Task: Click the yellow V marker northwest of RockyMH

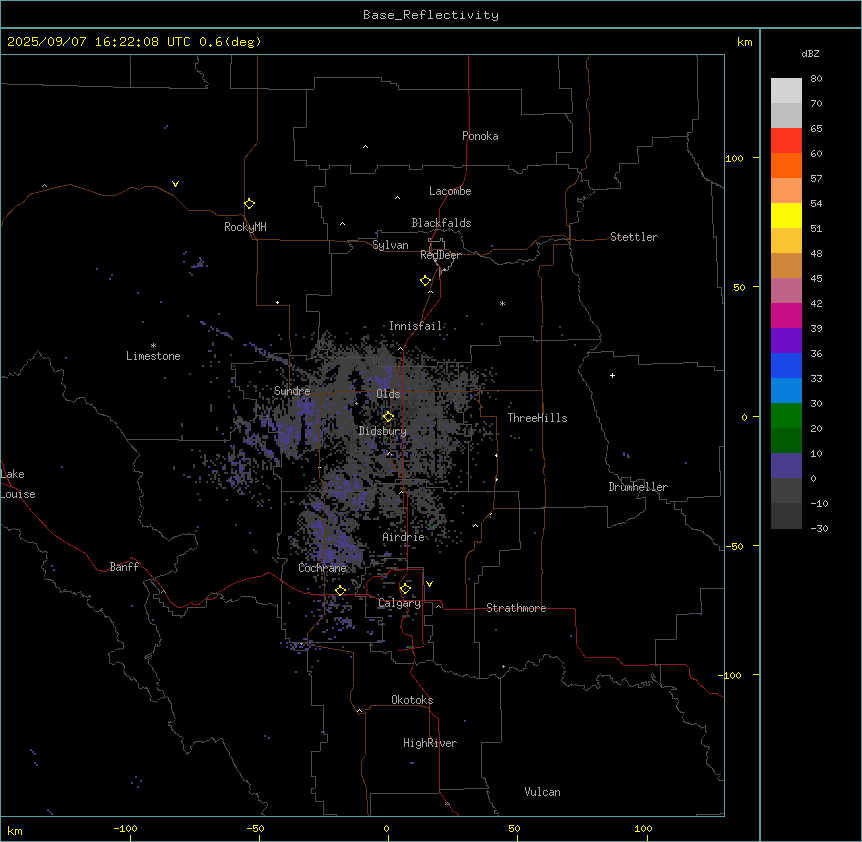Action: click(175, 184)
